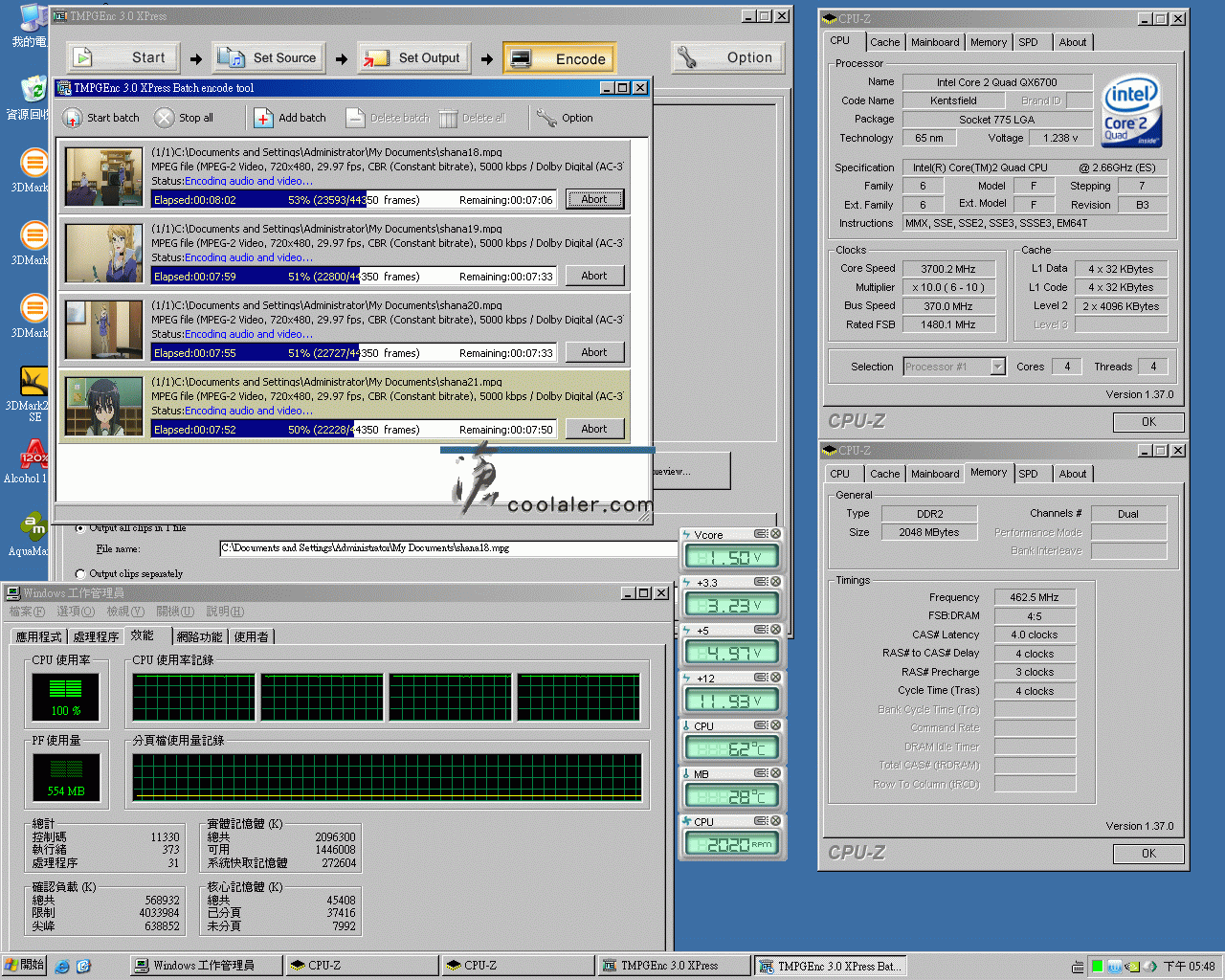Click Delete all toolbar item

(x=472, y=118)
